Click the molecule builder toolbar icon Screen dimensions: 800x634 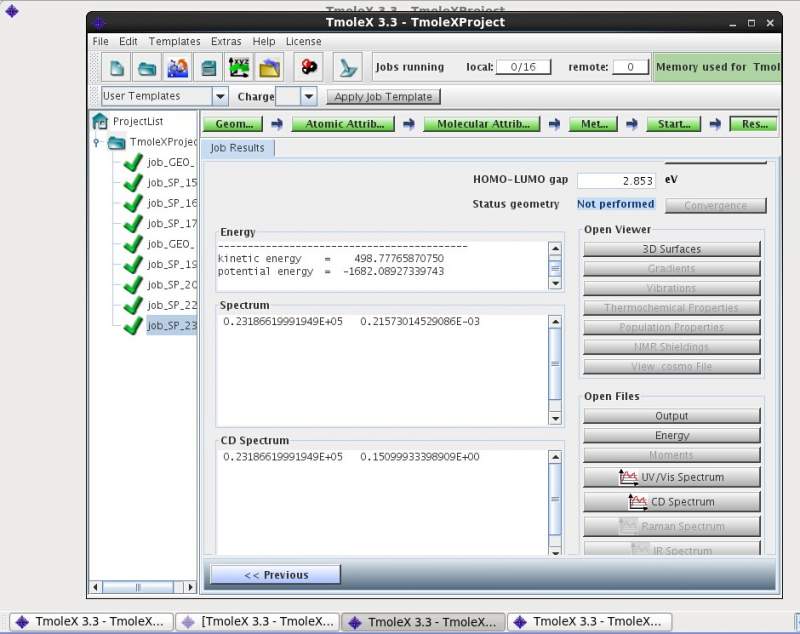pos(178,67)
